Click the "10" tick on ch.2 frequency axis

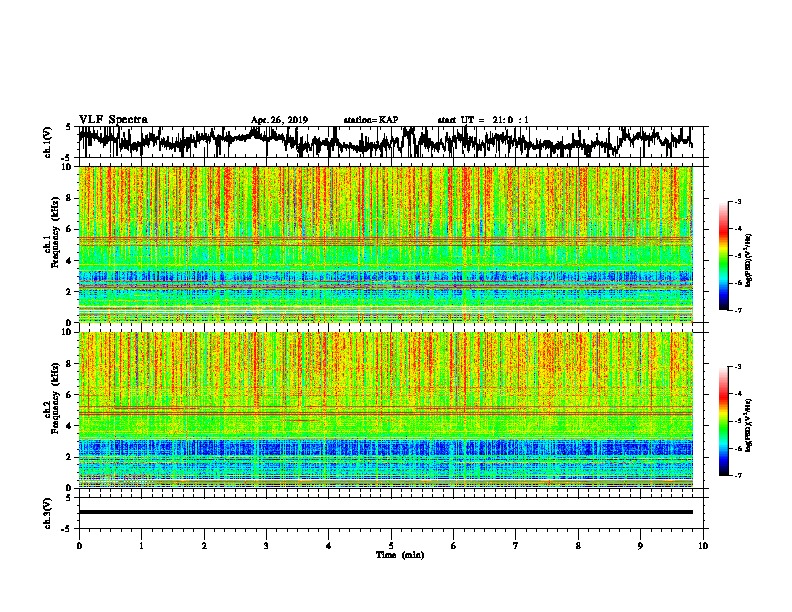pyautogui.click(x=68, y=332)
